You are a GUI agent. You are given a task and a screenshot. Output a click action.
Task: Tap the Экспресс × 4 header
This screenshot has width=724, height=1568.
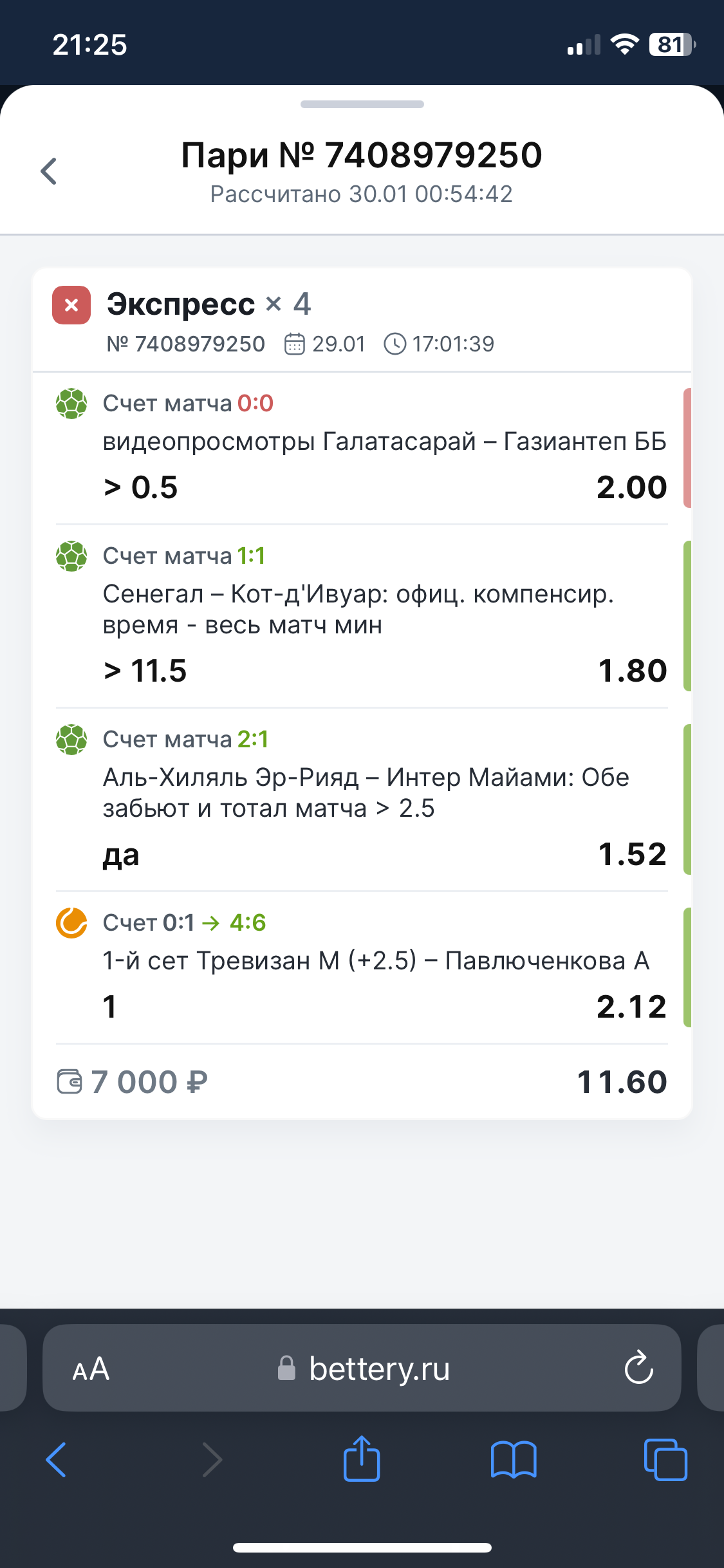[x=209, y=304]
